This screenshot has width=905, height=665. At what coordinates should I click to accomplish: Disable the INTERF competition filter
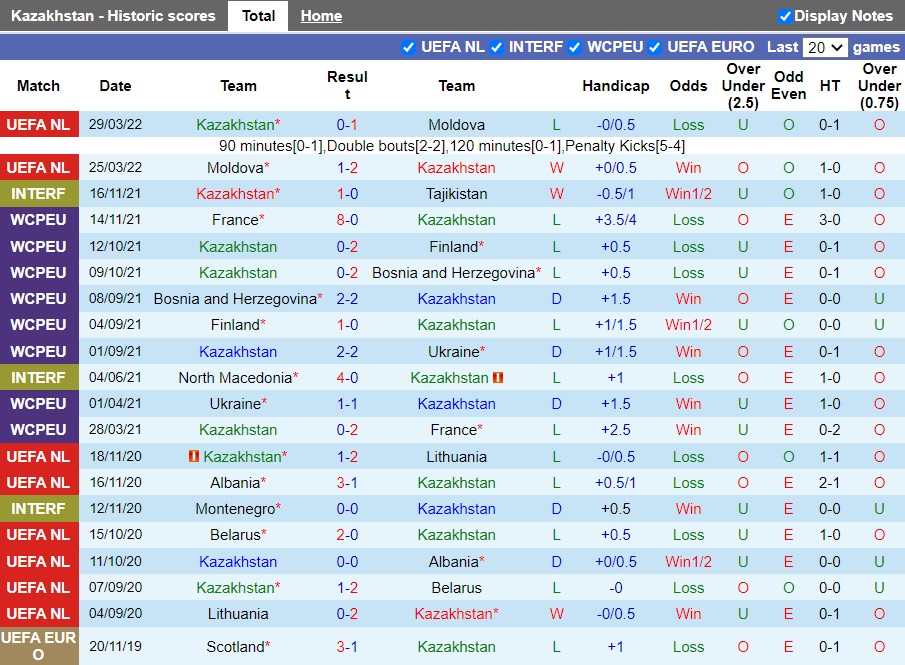496,47
